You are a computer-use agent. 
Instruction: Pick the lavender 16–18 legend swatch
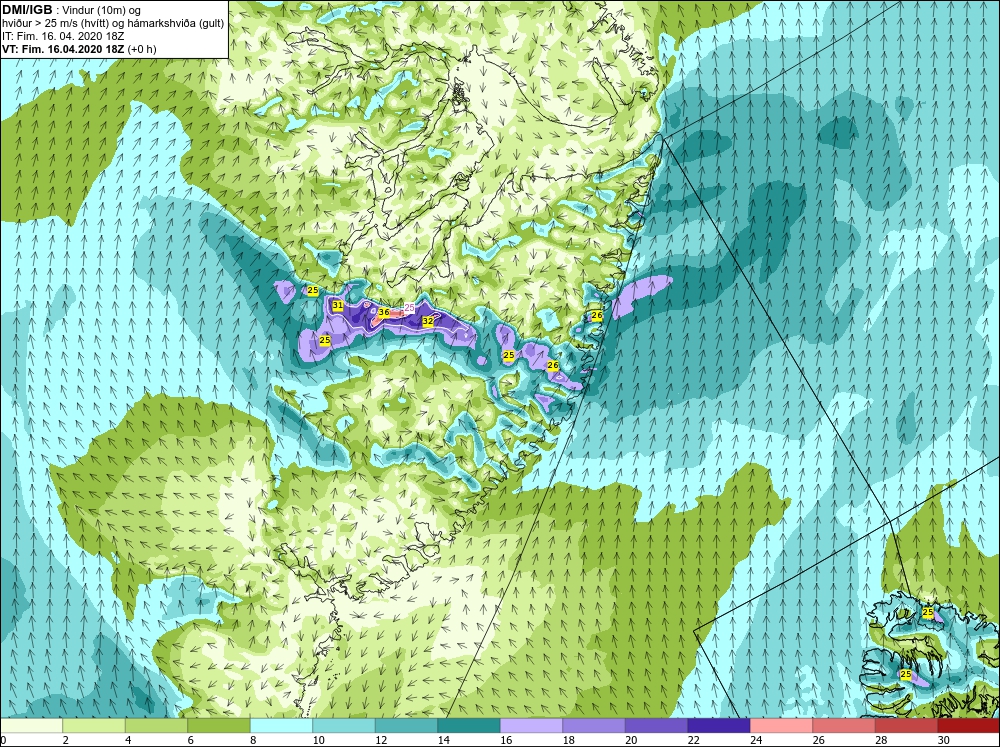[531, 725]
